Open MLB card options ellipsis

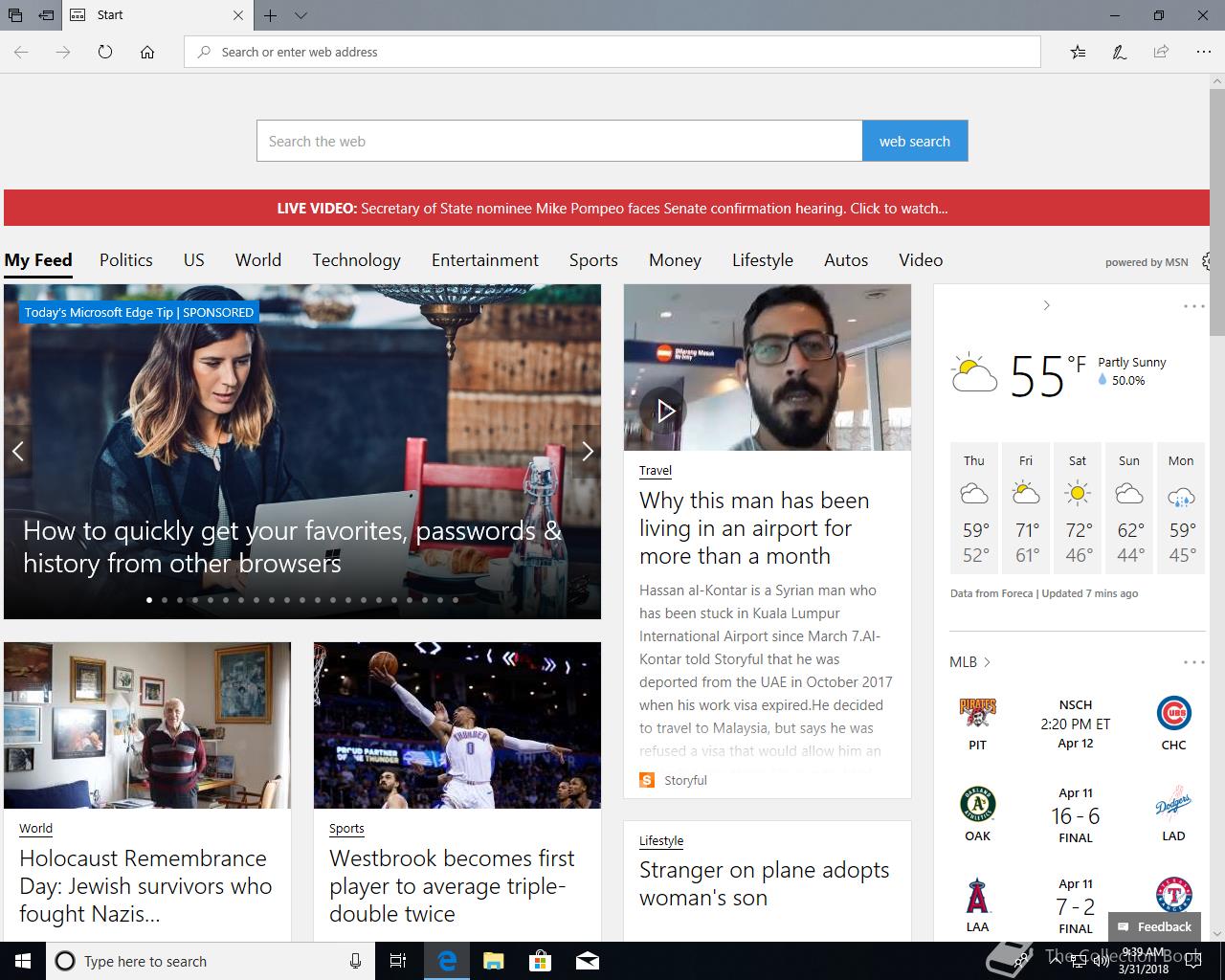[x=1194, y=662]
